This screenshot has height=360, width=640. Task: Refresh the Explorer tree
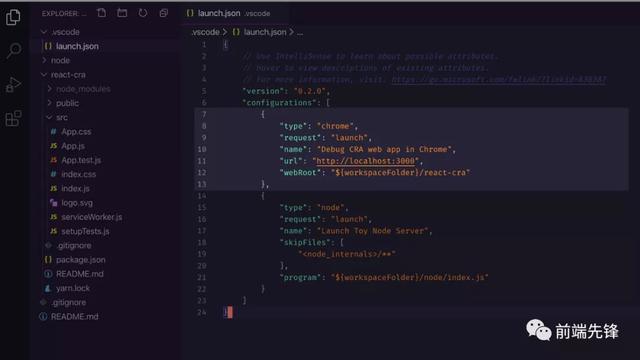(x=142, y=13)
